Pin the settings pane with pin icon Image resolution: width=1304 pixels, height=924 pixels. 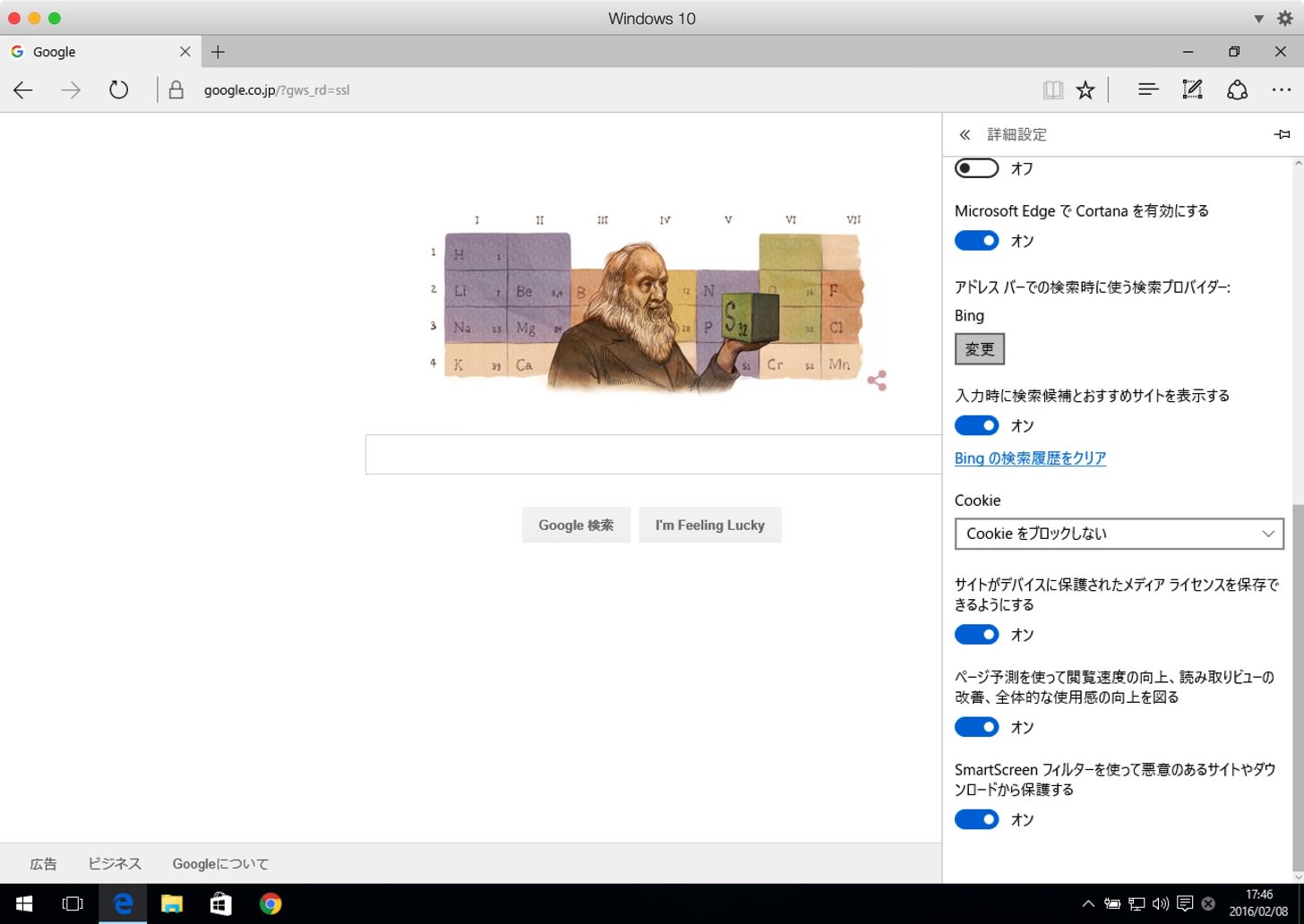click(1282, 134)
